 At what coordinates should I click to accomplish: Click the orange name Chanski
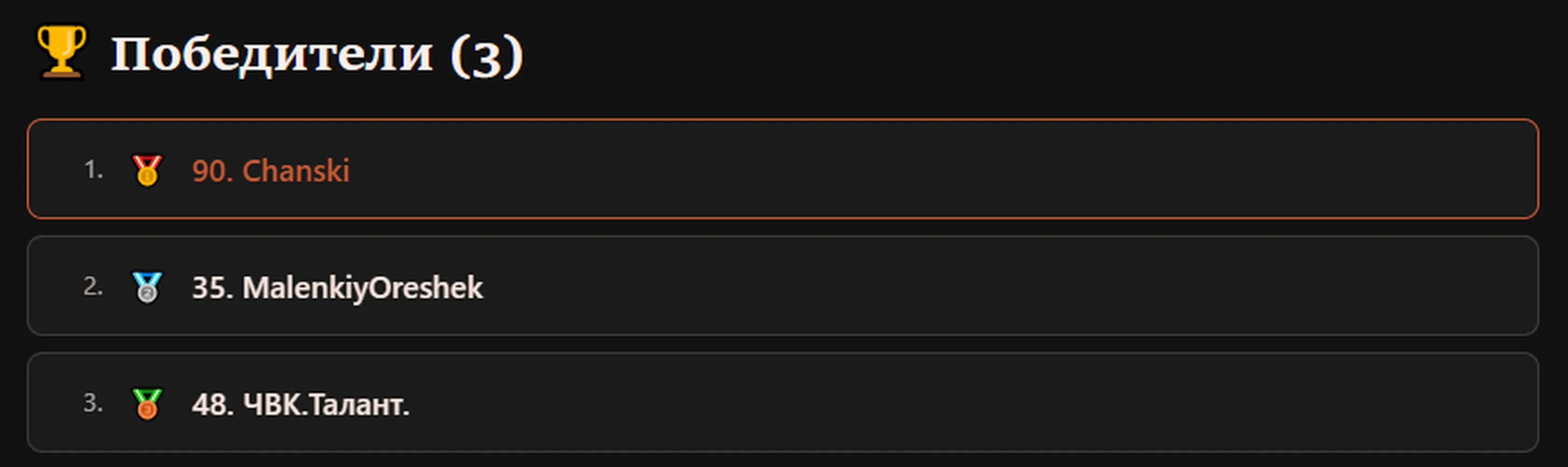click(x=296, y=171)
